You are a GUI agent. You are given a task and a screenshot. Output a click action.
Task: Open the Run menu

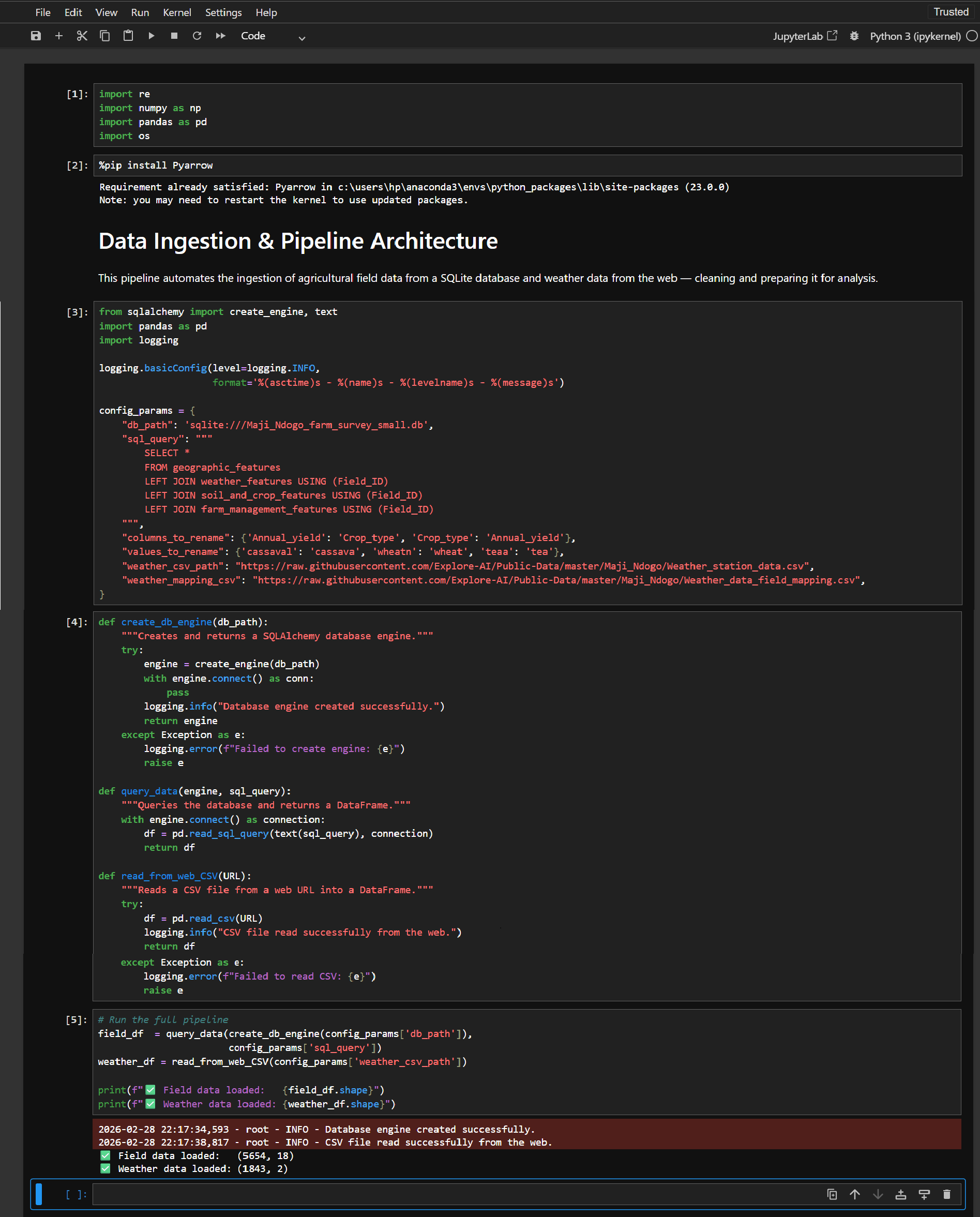pyautogui.click(x=140, y=12)
